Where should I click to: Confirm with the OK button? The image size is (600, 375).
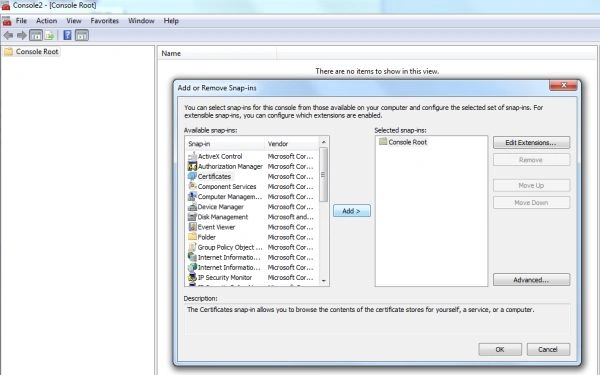500,349
